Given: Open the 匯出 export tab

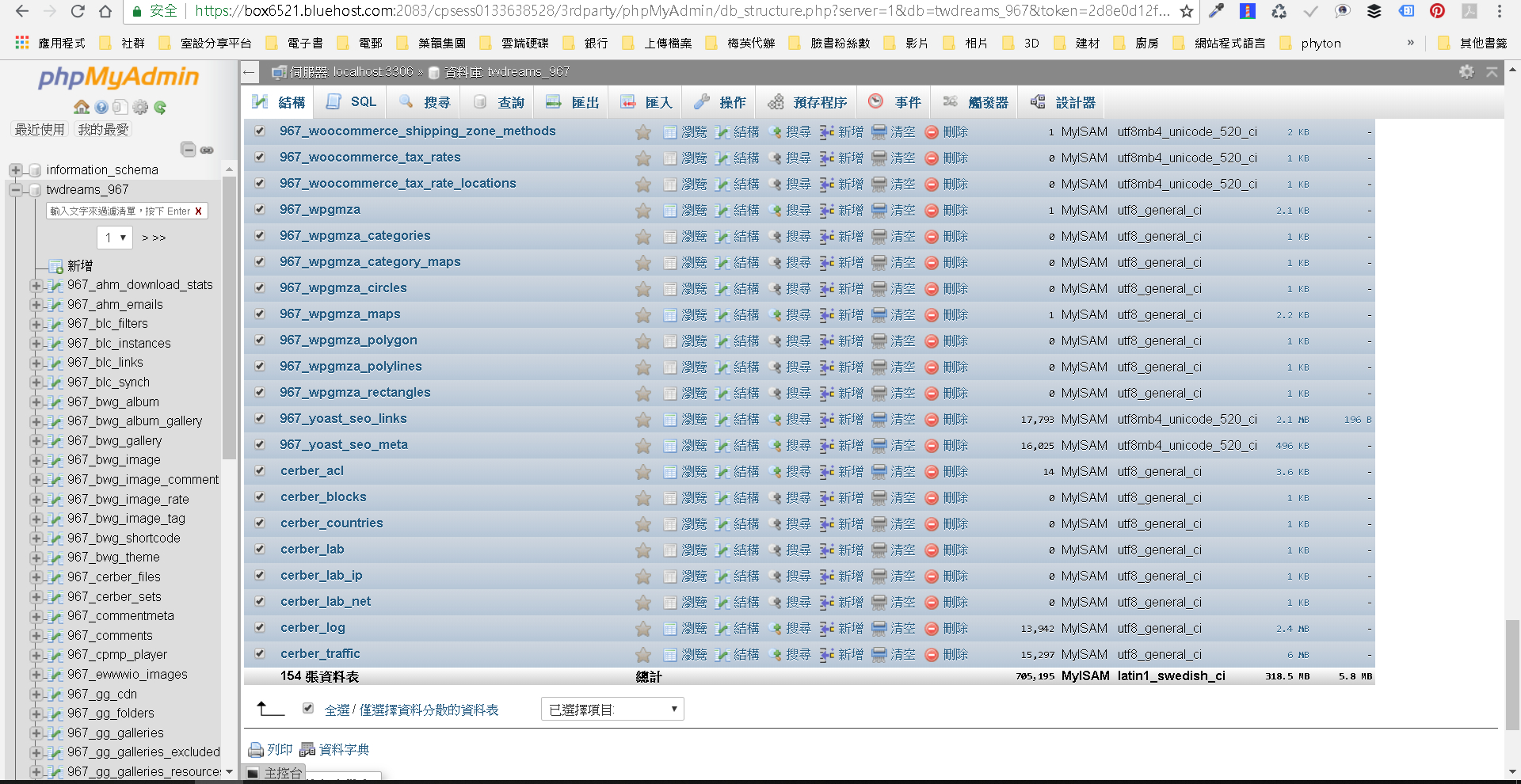Looking at the screenshot, I should 573,102.
